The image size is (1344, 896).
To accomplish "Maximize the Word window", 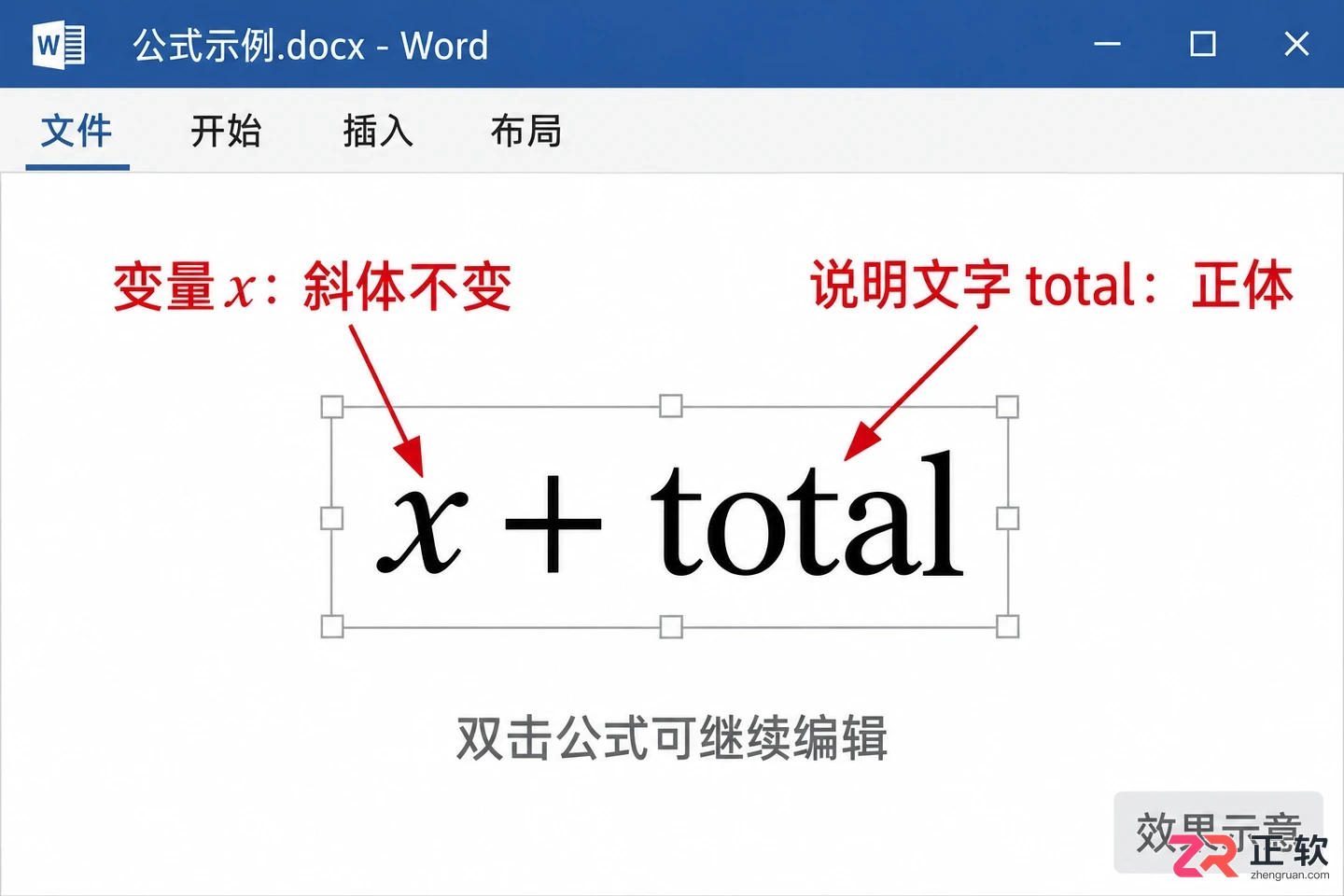I will pos(1203,44).
